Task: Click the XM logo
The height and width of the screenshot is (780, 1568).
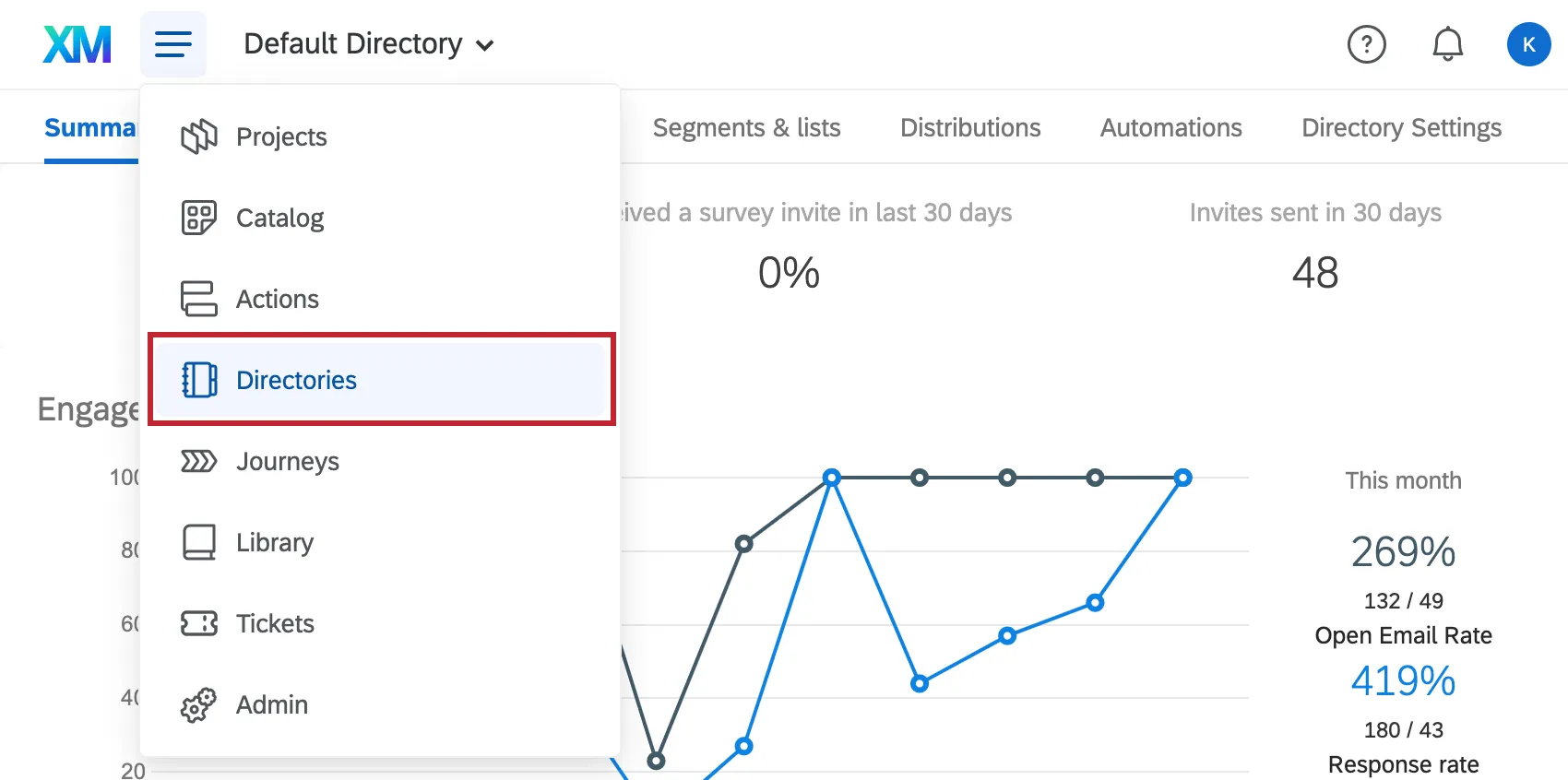Action: tap(77, 43)
